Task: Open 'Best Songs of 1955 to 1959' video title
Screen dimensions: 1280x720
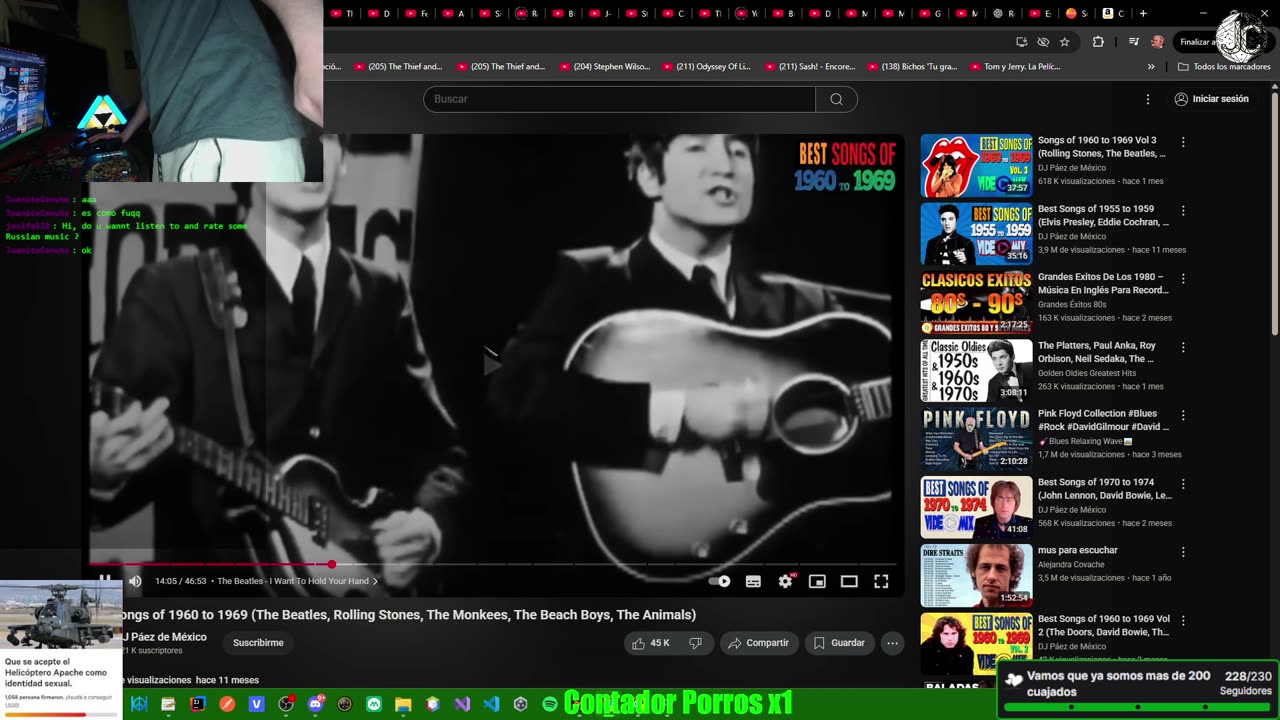Action: point(1103,216)
